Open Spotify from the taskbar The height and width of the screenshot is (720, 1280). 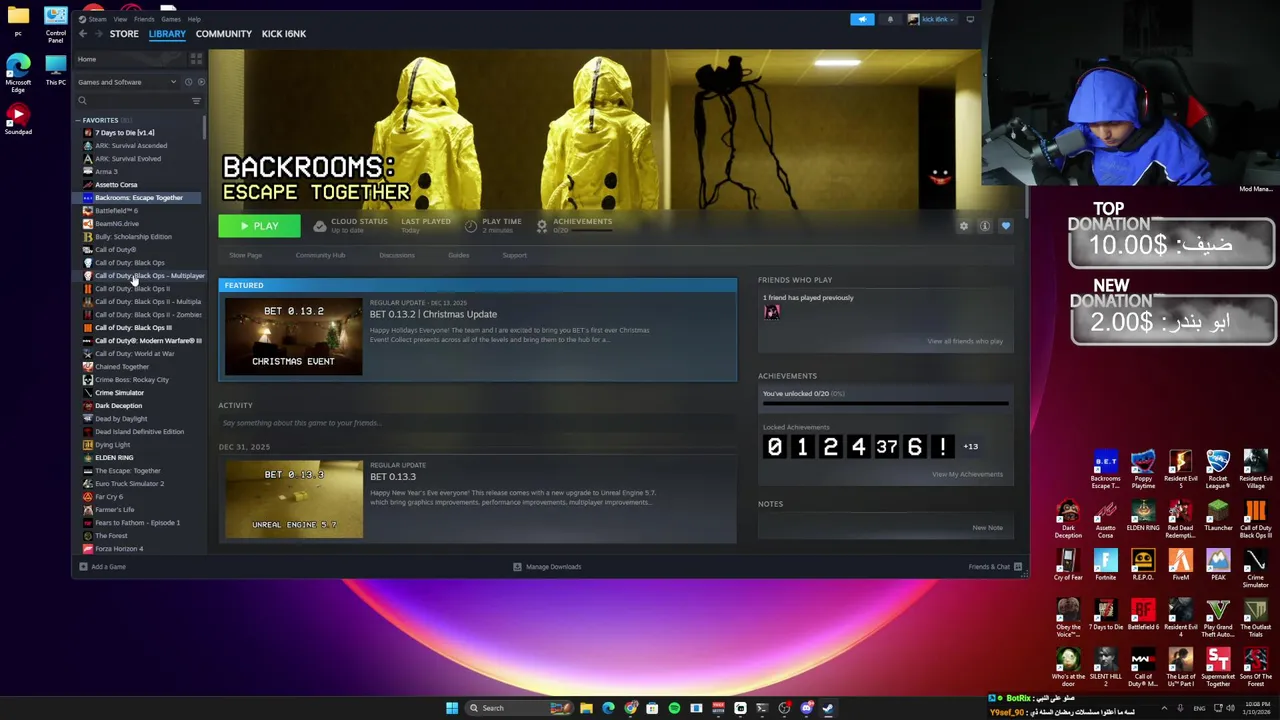(674, 708)
